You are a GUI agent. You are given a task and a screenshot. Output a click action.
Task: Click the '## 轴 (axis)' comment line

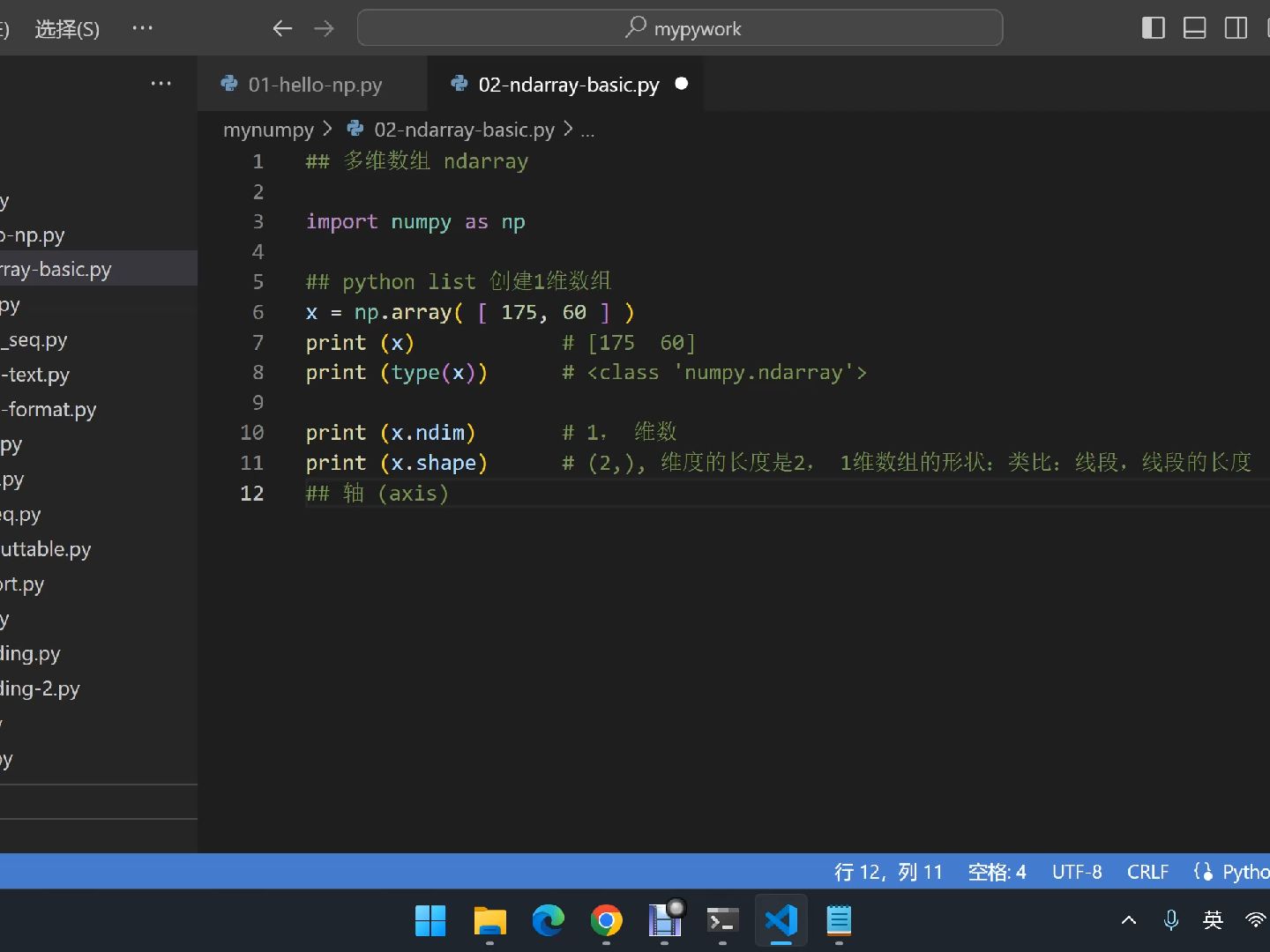point(377,493)
